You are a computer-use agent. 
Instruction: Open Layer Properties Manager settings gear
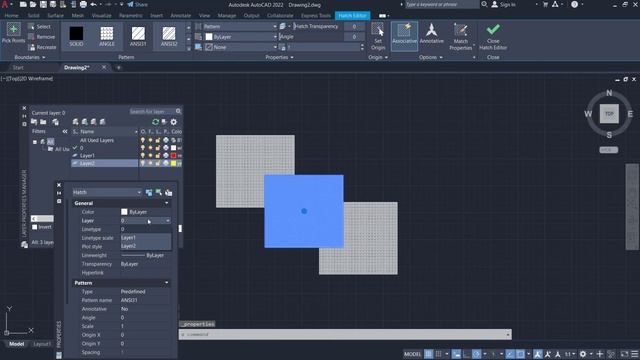pos(174,122)
